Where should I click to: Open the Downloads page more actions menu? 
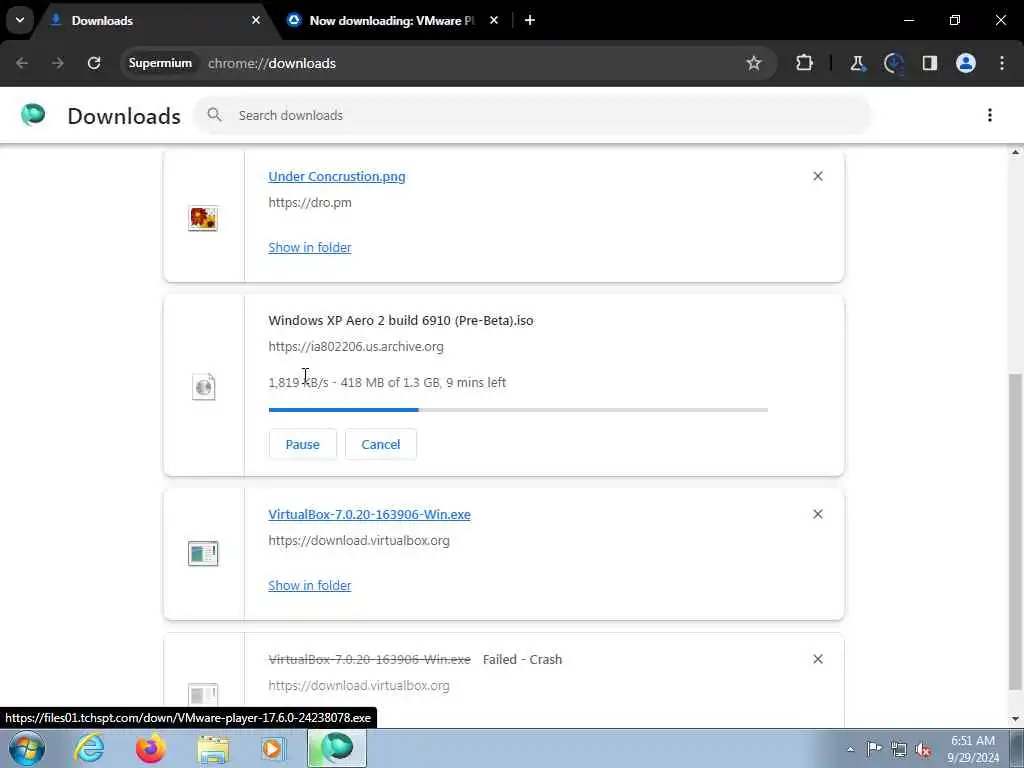pyautogui.click(x=989, y=115)
